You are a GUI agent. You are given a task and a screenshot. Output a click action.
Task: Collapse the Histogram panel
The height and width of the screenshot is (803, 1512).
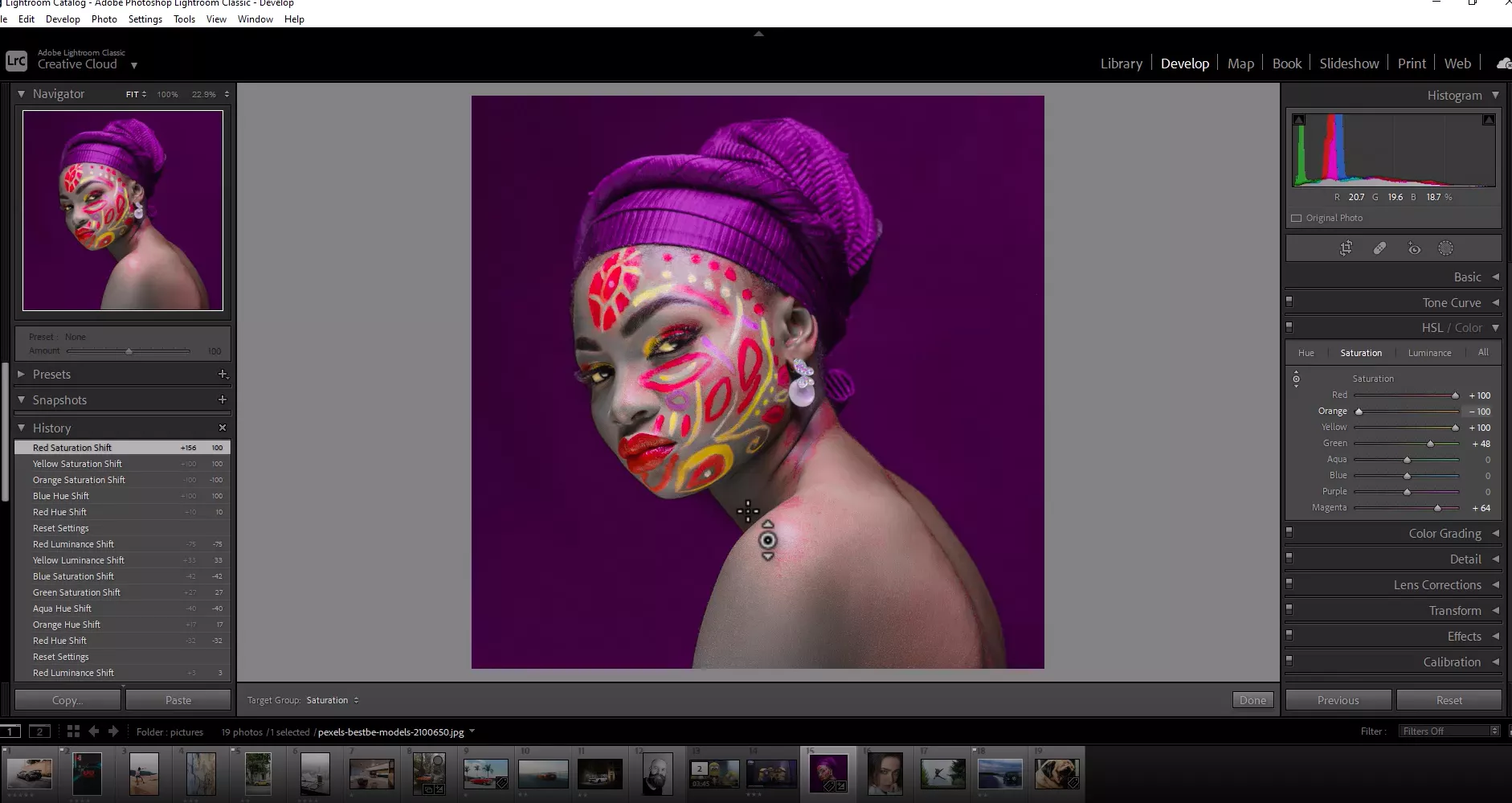pyautogui.click(x=1495, y=95)
